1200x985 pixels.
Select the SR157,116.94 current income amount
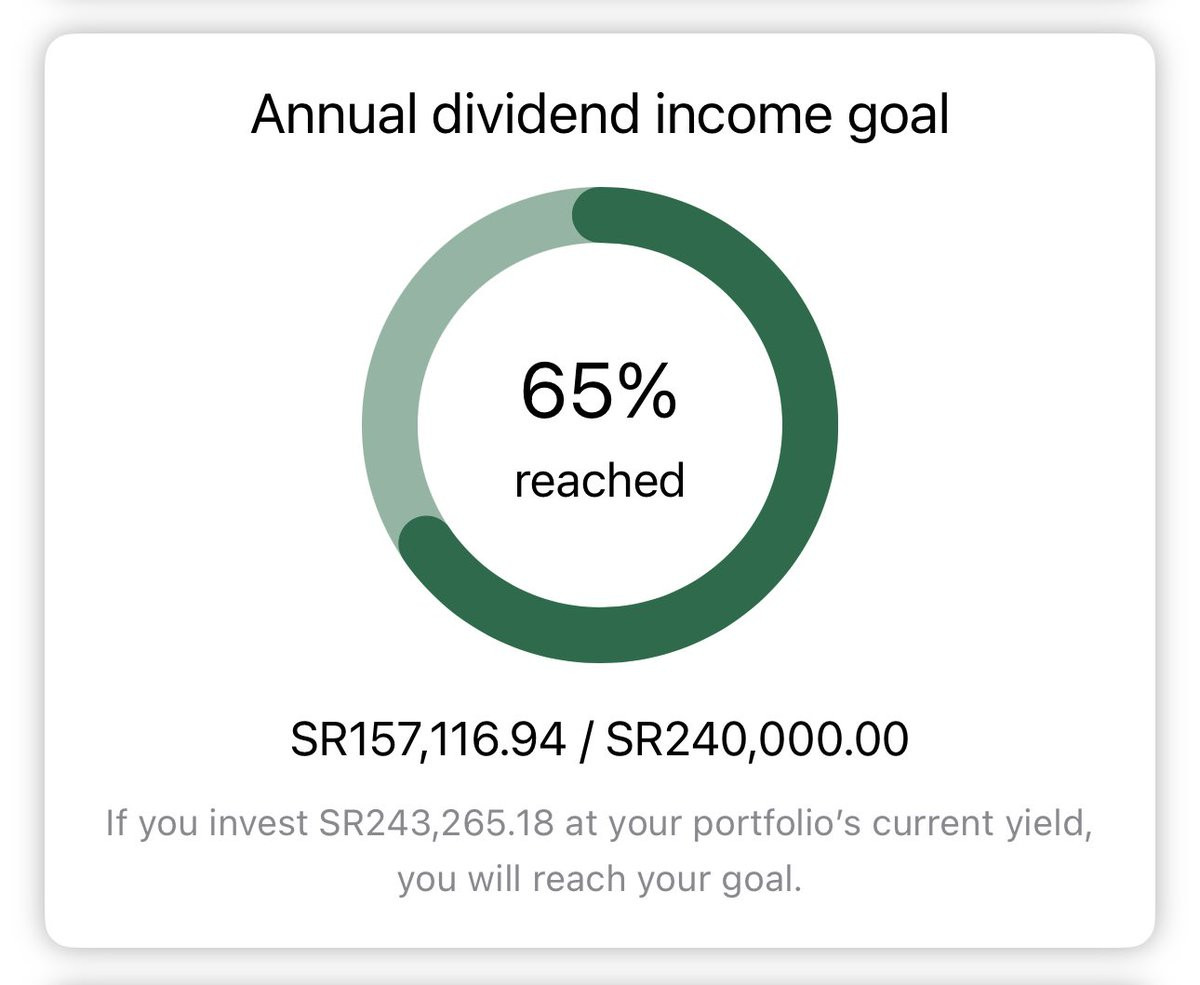[x=428, y=740]
